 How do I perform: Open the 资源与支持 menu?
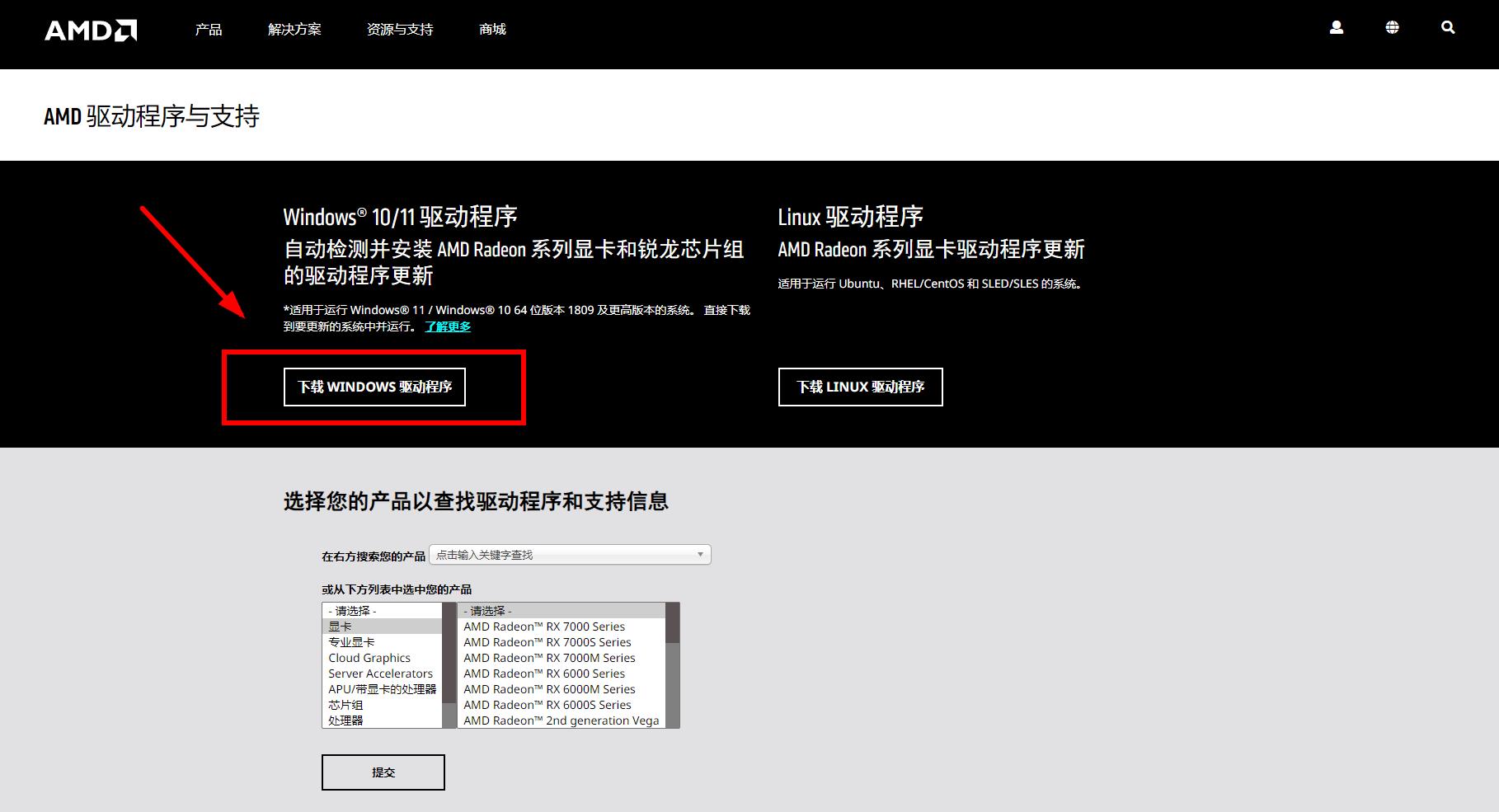pyautogui.click(x=400, y=30)
